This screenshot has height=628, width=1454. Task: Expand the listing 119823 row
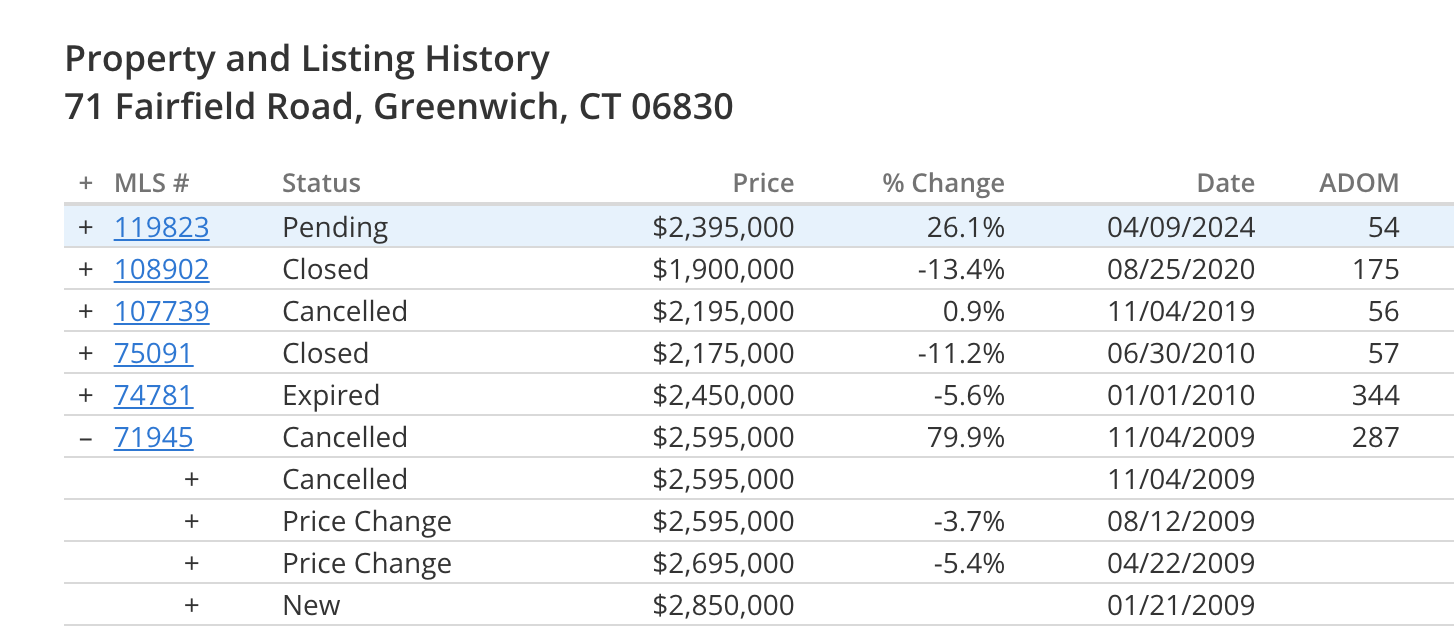86,227
